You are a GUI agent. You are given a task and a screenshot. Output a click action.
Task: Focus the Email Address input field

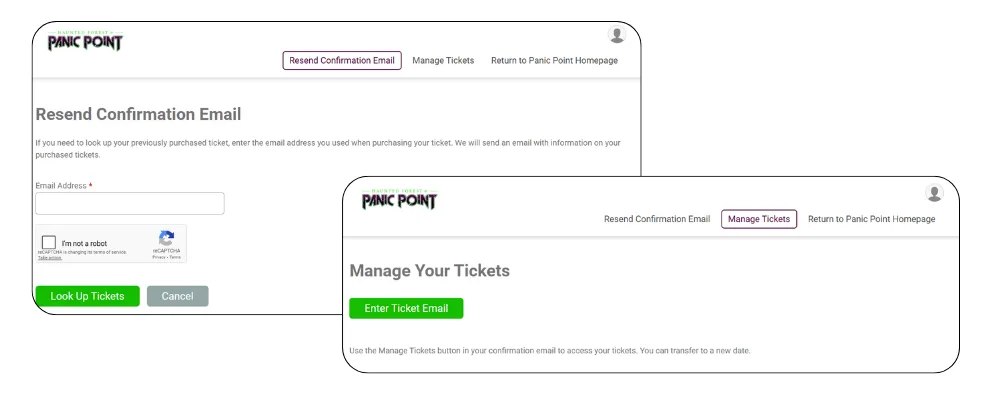point(130,204)
